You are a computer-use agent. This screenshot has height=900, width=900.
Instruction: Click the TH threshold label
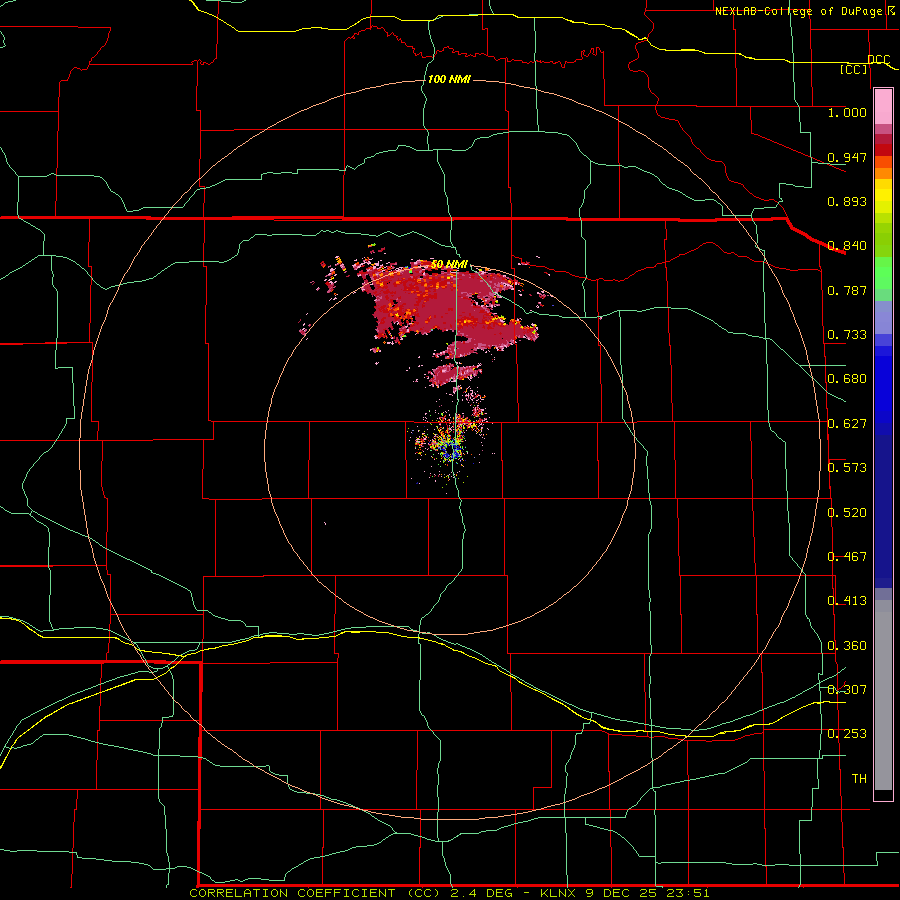[859, 778]
